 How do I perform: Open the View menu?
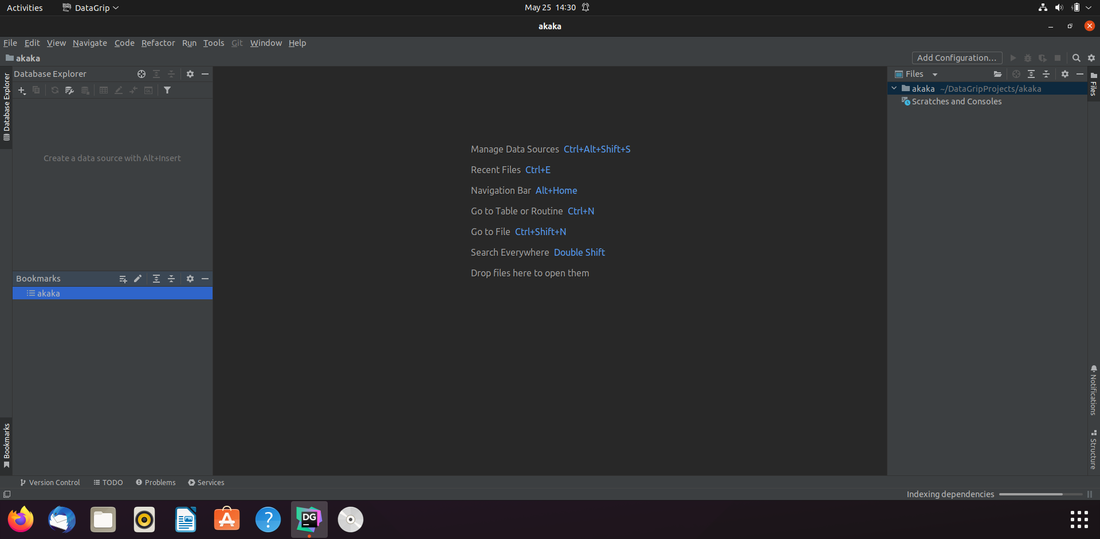56,43
